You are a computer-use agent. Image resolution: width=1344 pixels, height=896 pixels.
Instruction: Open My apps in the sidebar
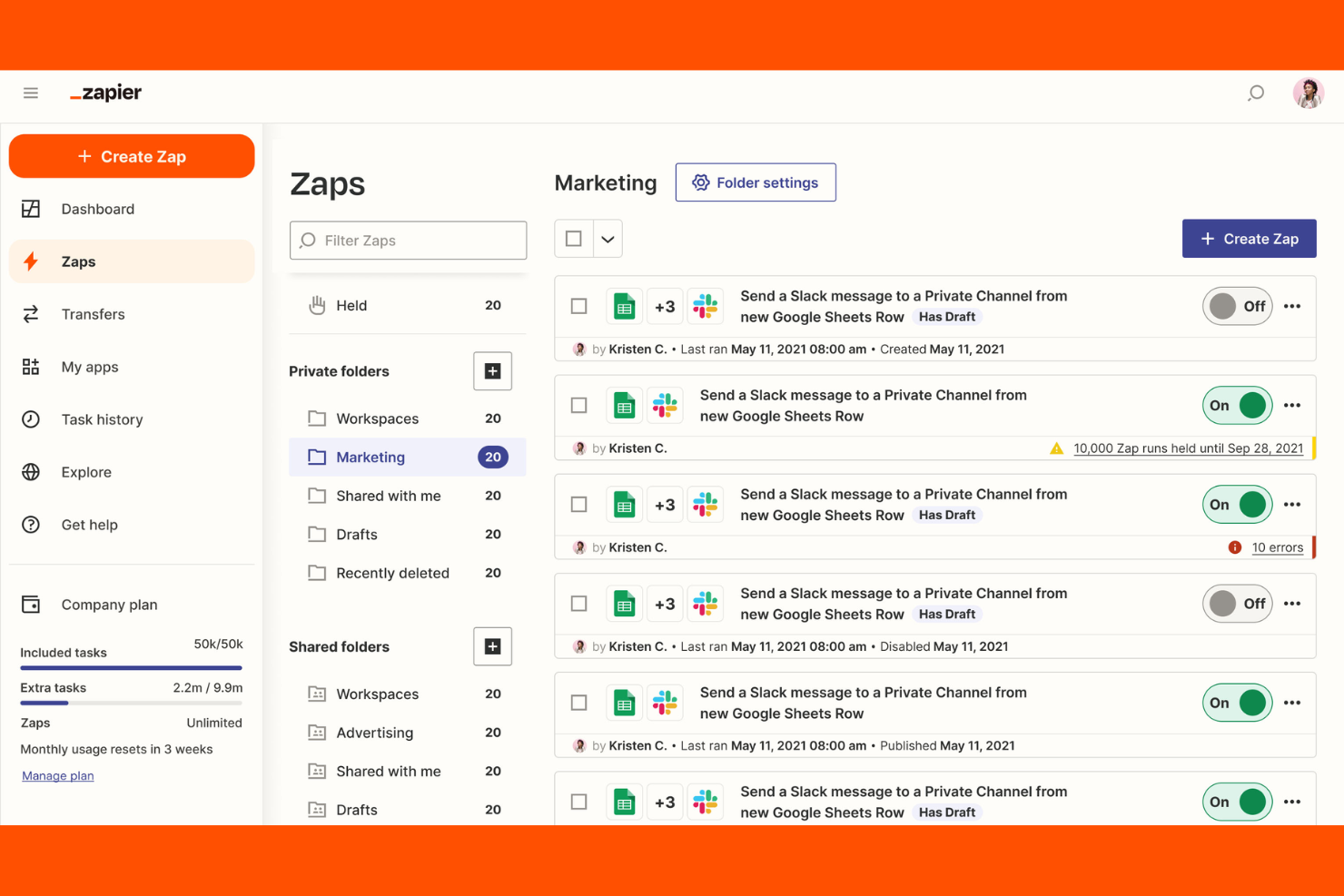coord(132,367)
